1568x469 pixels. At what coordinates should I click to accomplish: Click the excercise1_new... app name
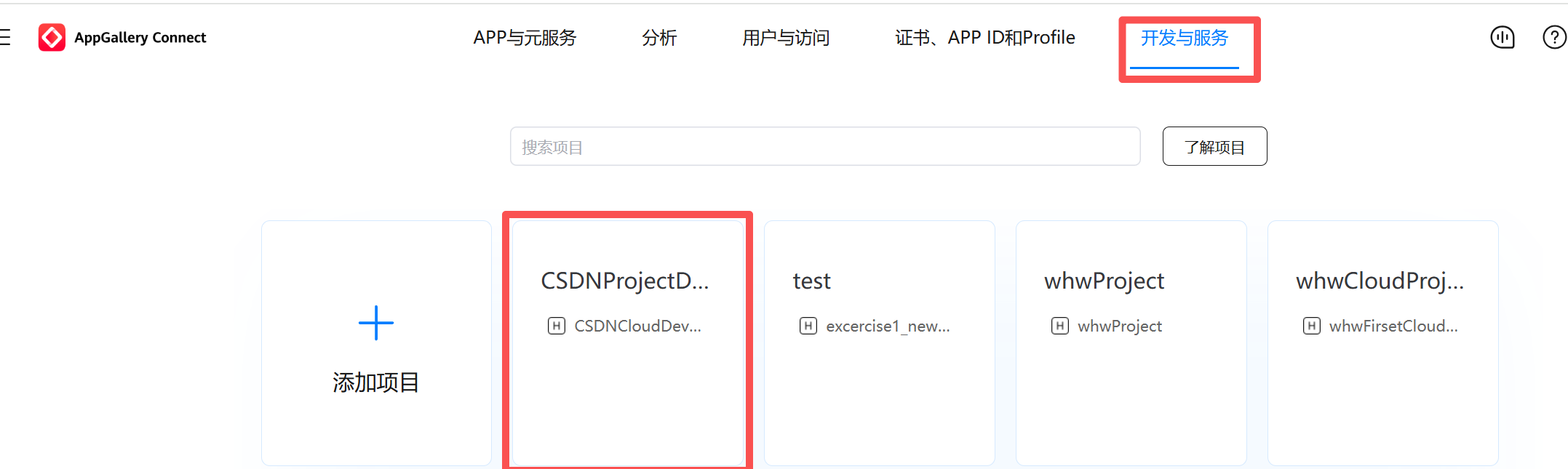pyautogui.click(x=888, y=326)
